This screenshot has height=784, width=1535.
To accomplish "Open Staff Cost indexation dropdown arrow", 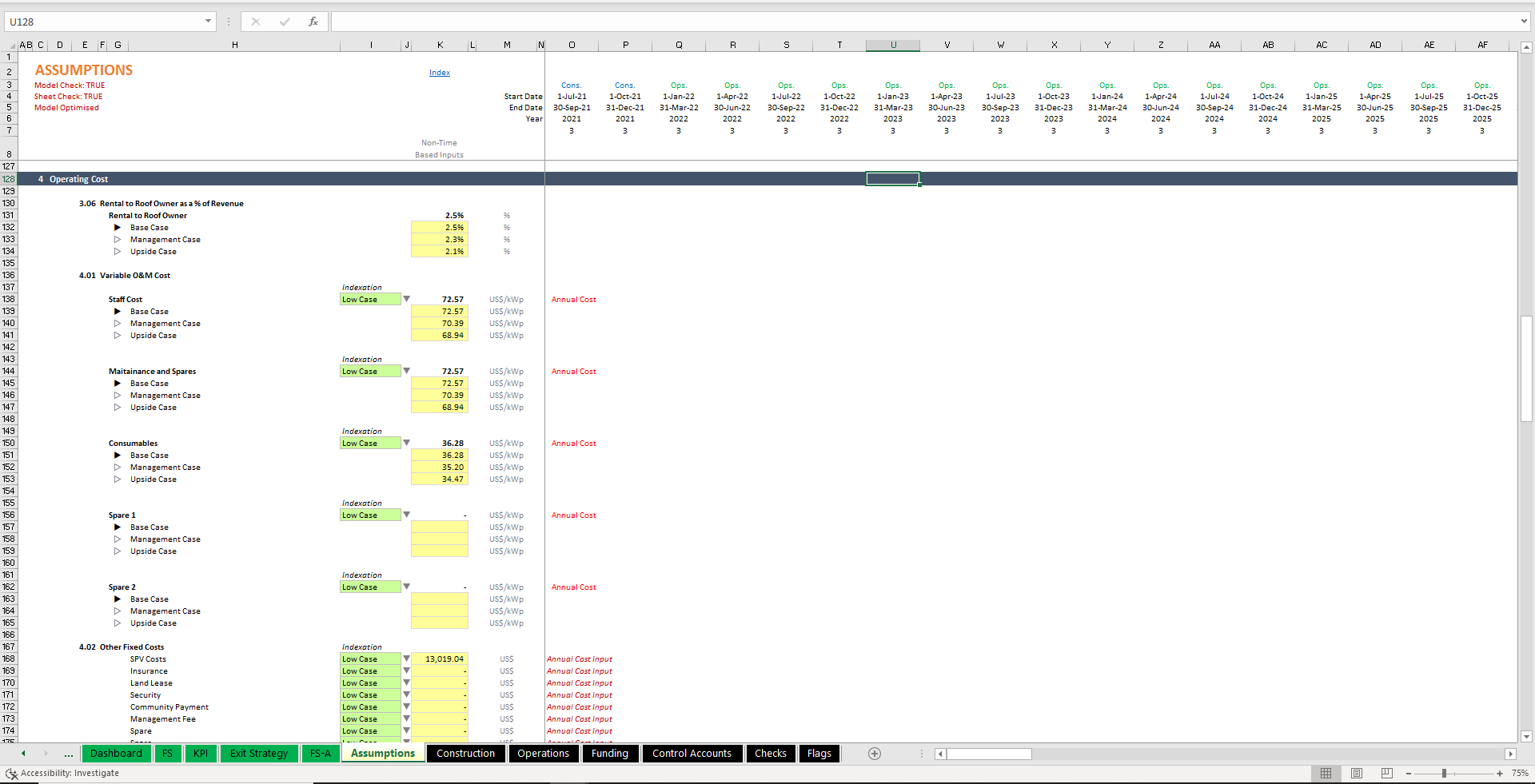I will click(406, 299).
